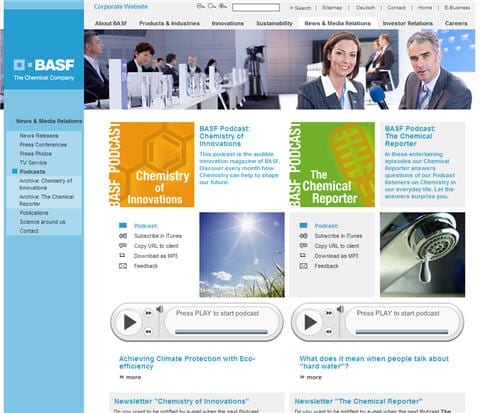Go to Home link in top bar
This screenshot has height=413, width=480.
point(425,7)
